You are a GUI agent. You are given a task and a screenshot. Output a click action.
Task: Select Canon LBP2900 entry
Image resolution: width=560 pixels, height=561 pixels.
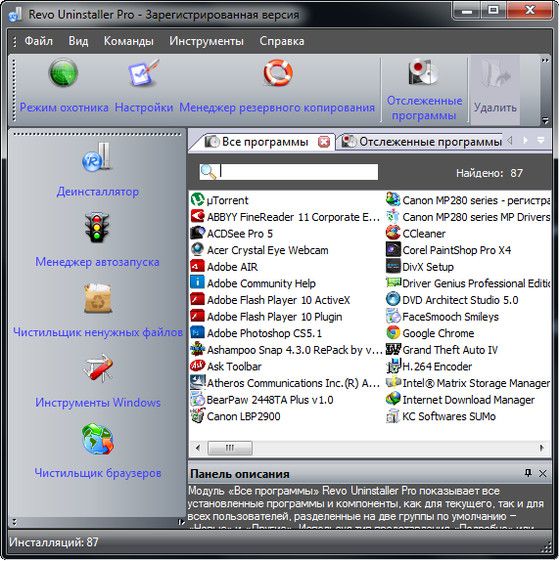coord(235,416)
